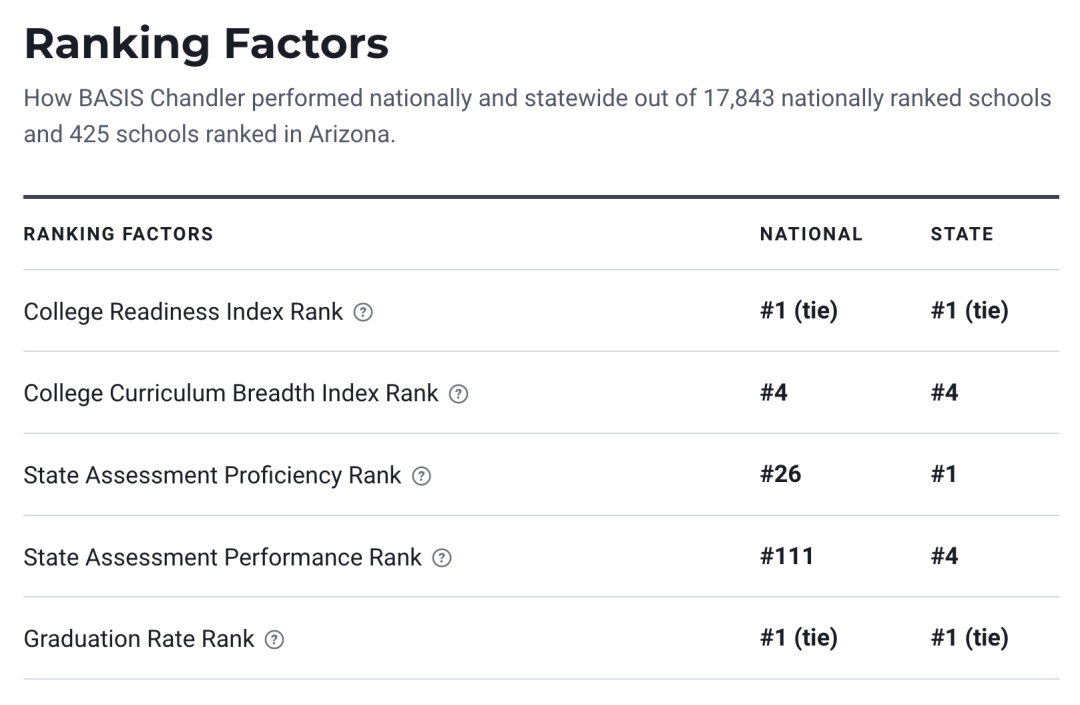This screenshot has height=705, width=1080.
Task: Click national #111 State Assessment Performance value
Action: point(786,556)
